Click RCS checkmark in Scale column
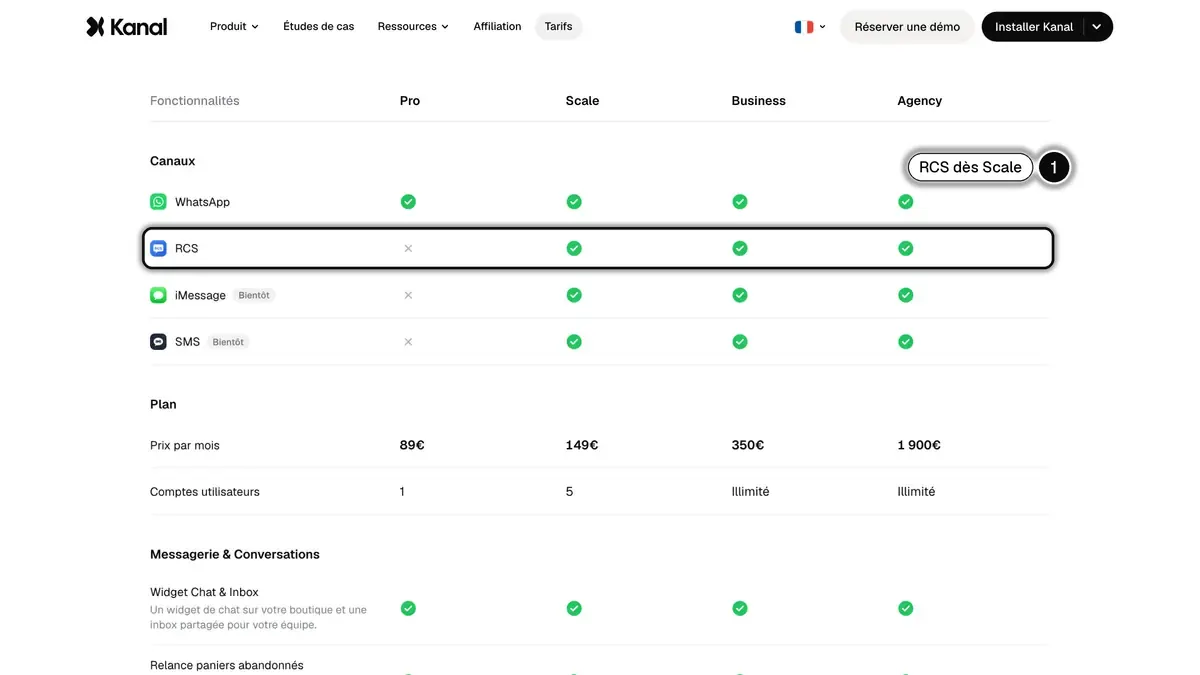This screenshot has height=675, width=1200. (574, 248)
